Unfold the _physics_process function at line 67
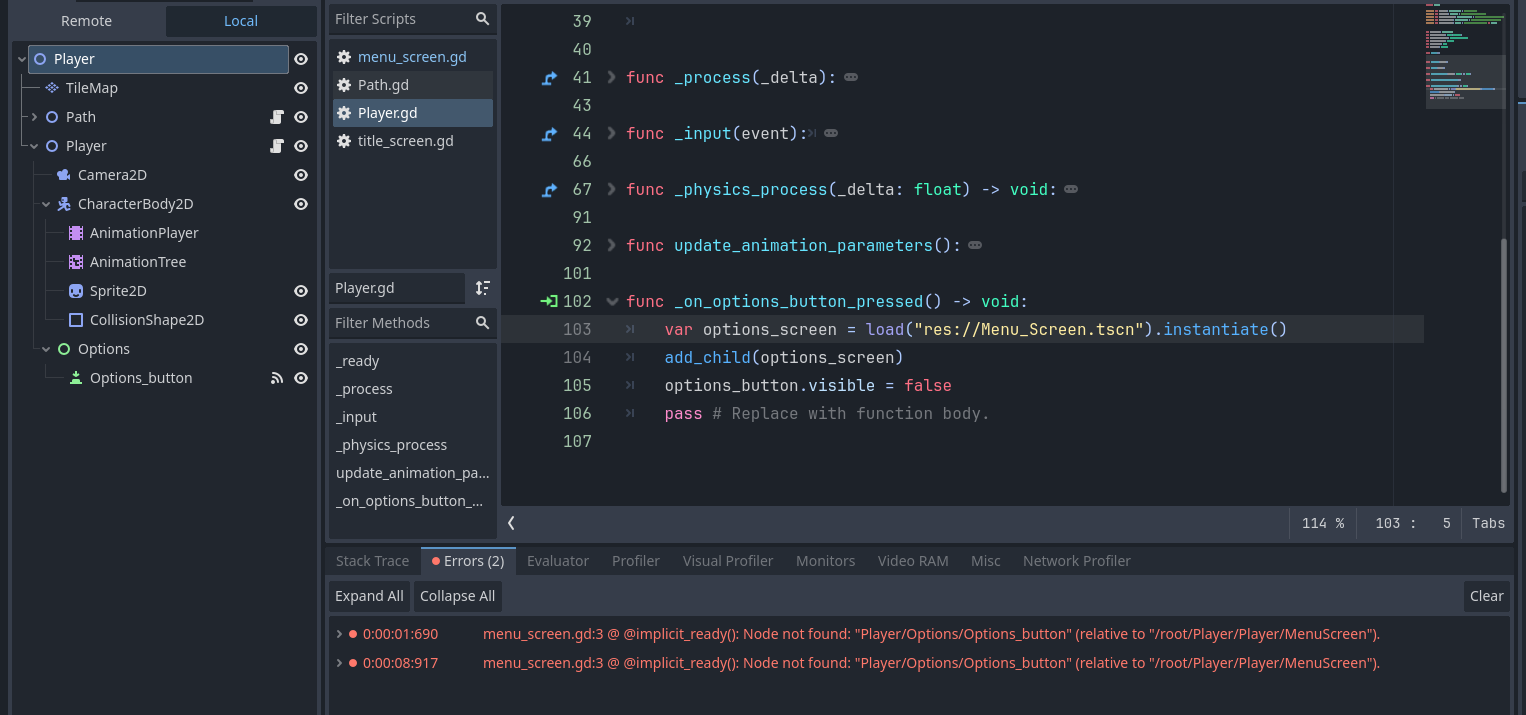 point(612,189)
